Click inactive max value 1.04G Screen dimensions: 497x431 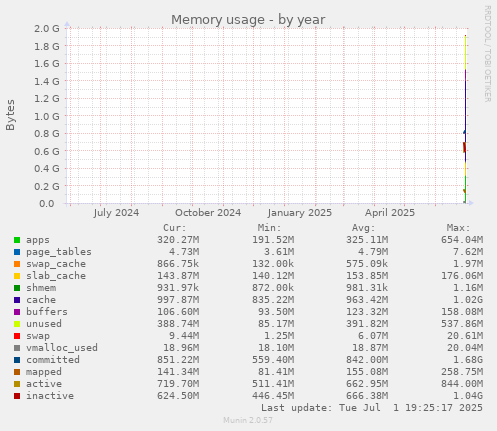[x=468, y=396]
